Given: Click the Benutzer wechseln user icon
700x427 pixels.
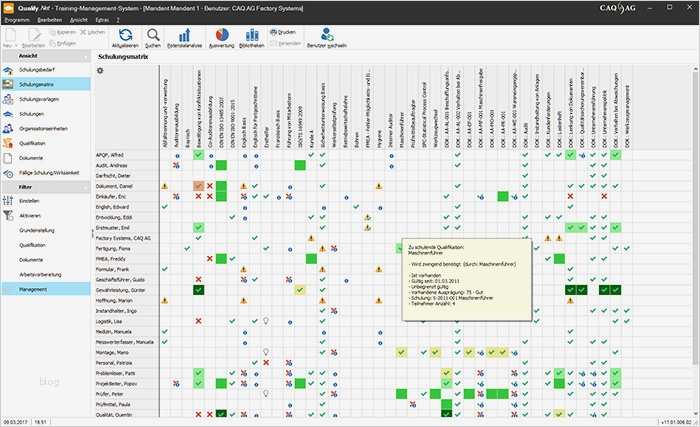Looking at the screenshot, I should [x=327, y=35].
